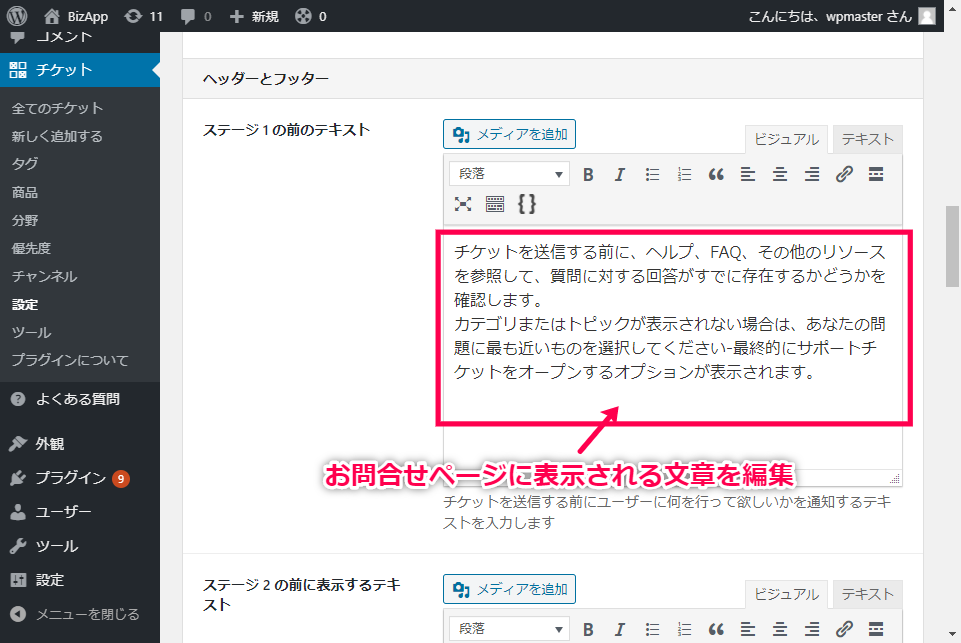Open the WordPress logo menu

[x=17, y=16]
